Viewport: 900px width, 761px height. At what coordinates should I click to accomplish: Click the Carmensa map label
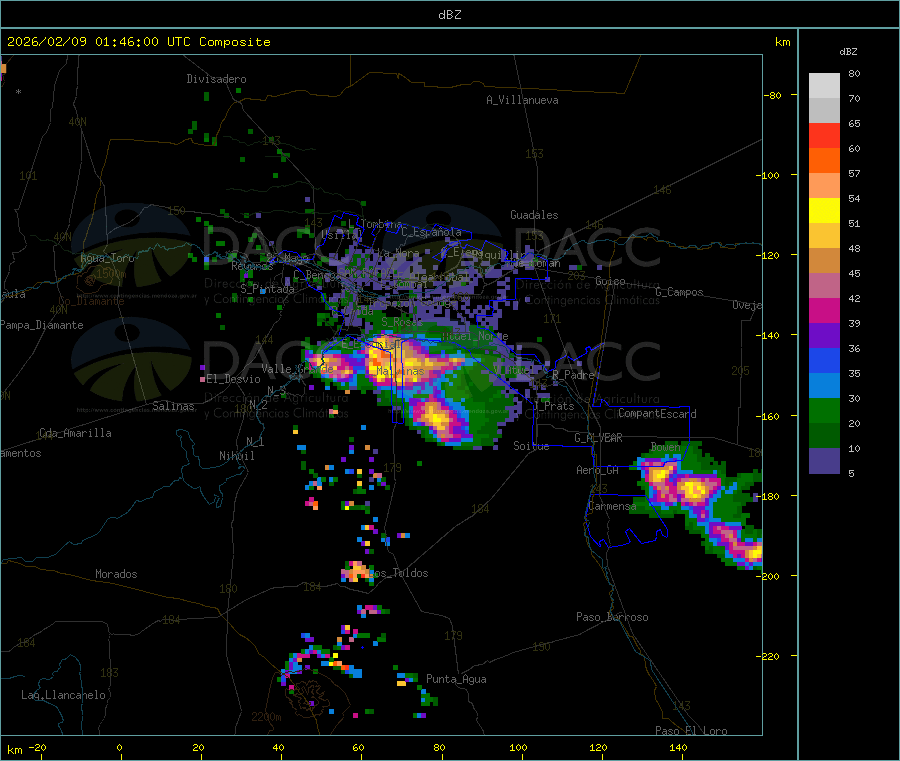[x=612, y=506]
